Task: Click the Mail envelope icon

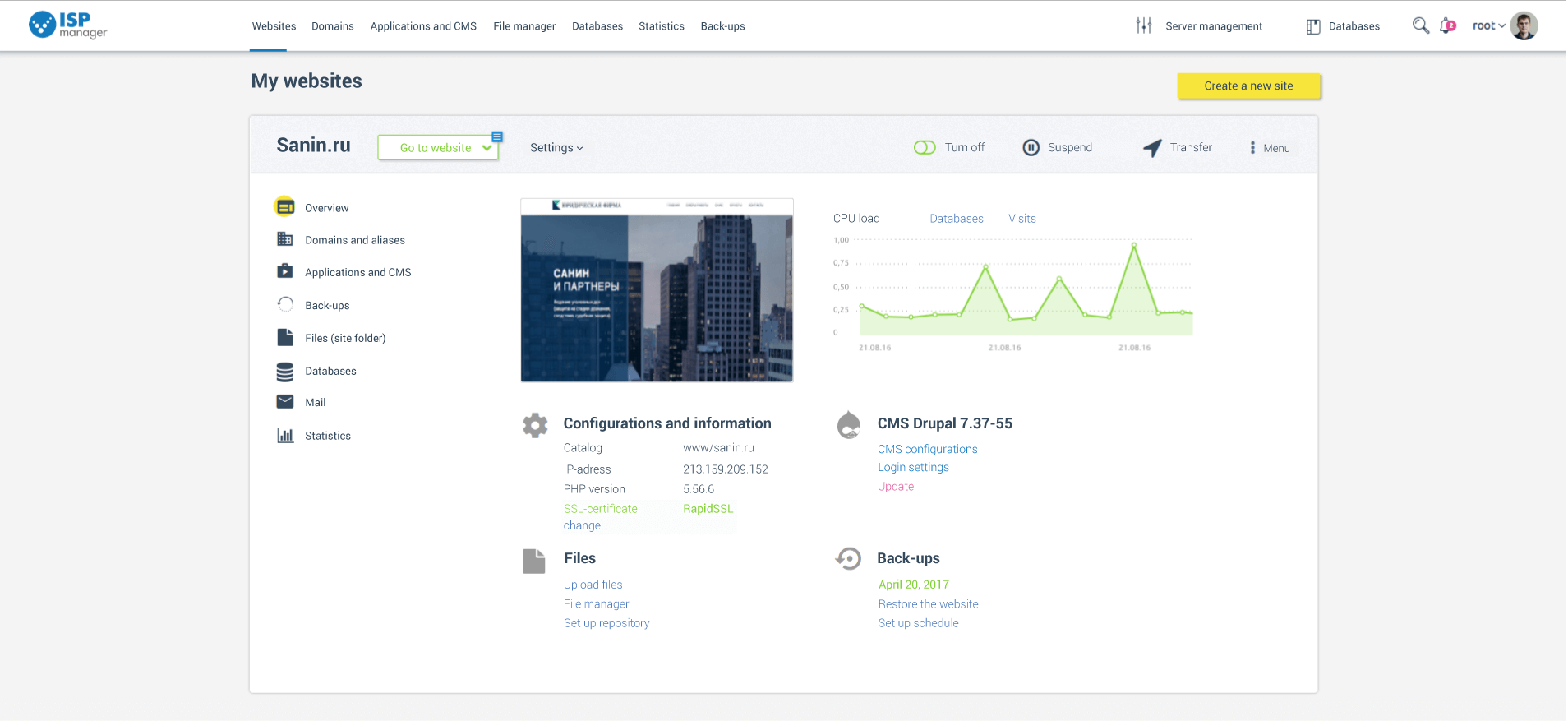Action: (285, 402)
